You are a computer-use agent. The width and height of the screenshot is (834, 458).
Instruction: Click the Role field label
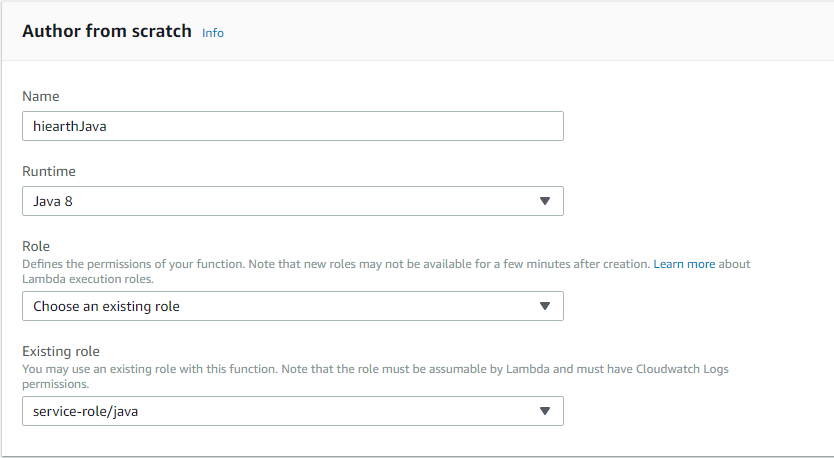36,246
